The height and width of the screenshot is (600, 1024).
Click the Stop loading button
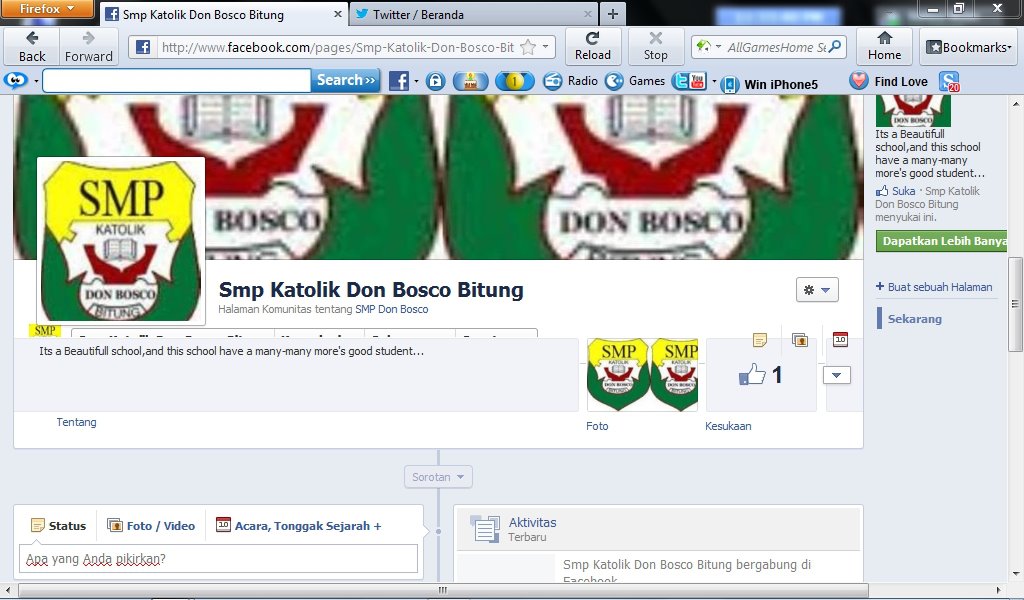coord(655,47)
